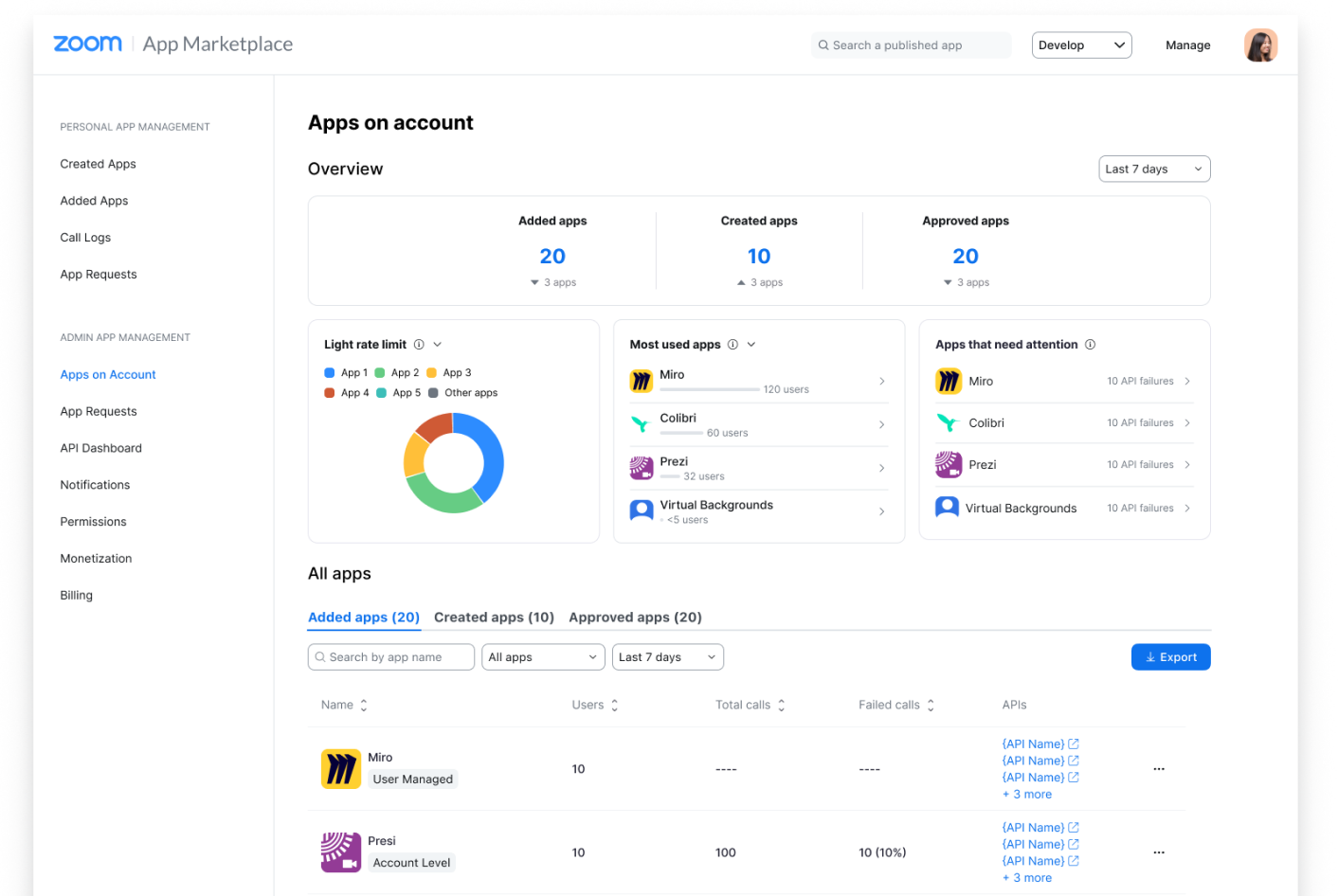Click the Zoom logo in header

point(87,44)
